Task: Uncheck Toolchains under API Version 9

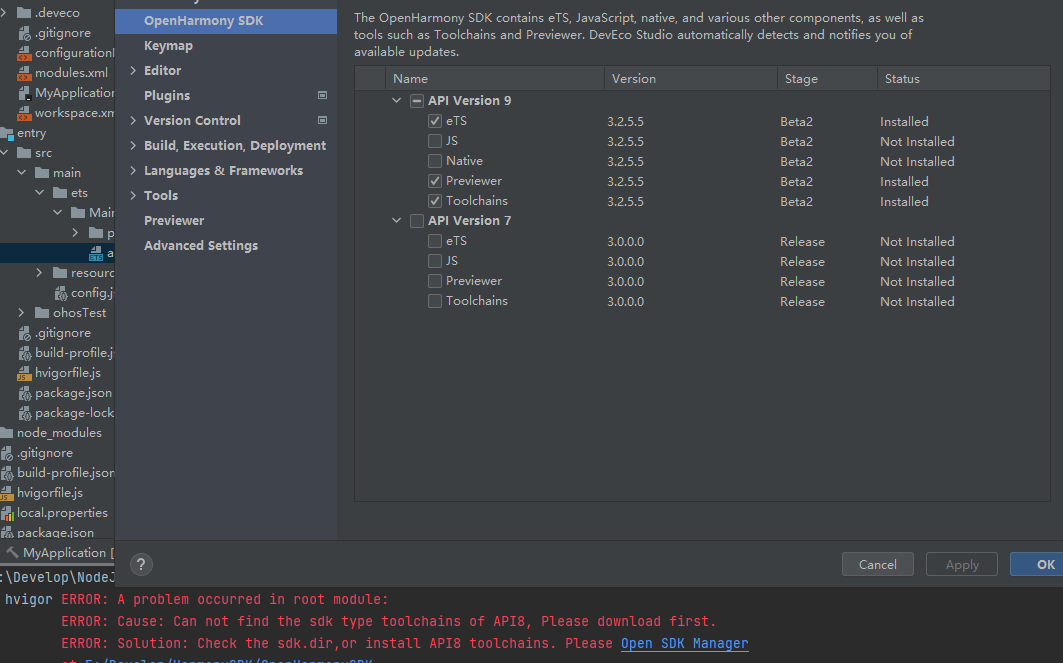Action: pos(435,201)
